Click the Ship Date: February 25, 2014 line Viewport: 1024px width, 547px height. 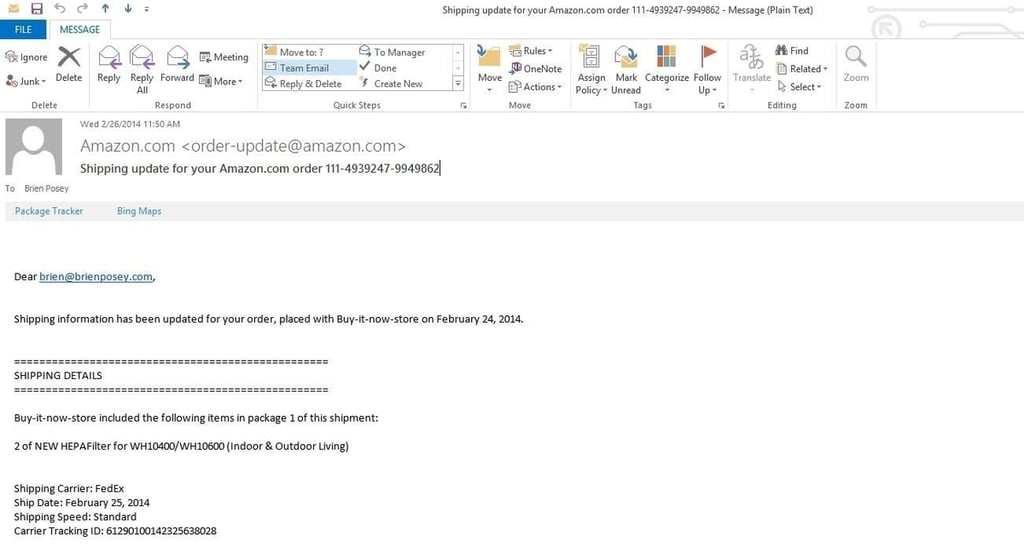click(82, 503)
